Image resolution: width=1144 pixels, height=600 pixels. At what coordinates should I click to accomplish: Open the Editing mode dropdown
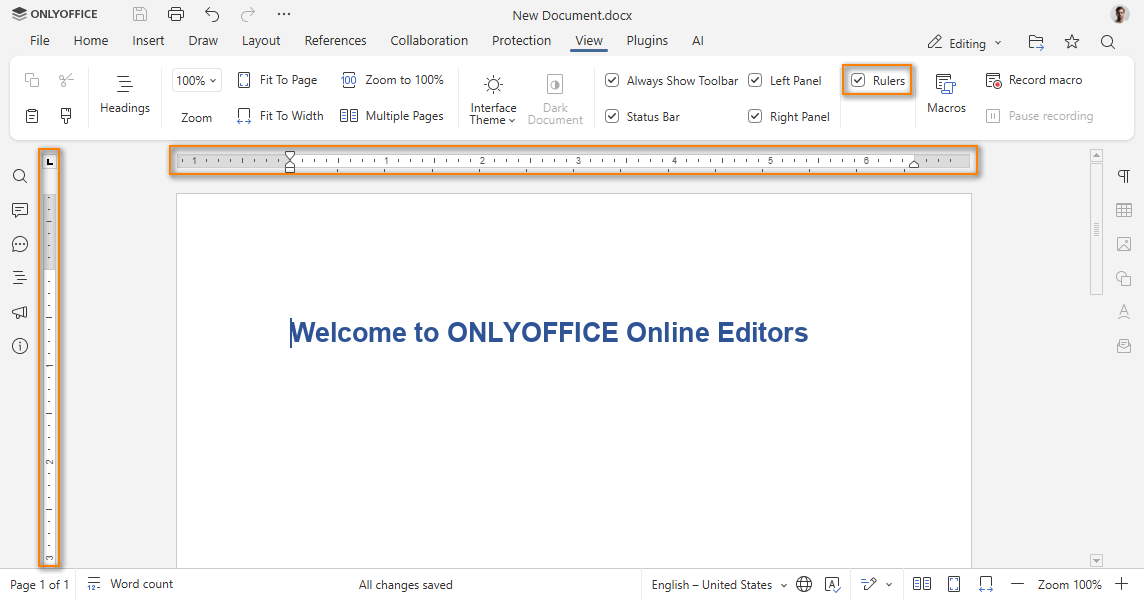coord(965,43)
